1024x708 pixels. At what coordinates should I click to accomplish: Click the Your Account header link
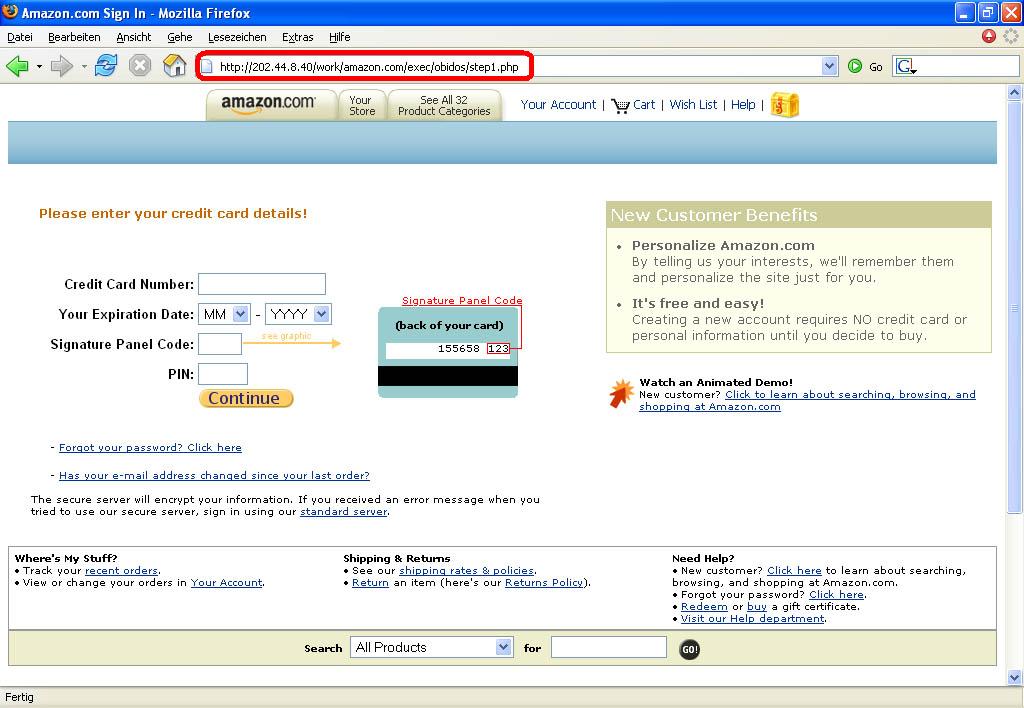coord(558,105)
